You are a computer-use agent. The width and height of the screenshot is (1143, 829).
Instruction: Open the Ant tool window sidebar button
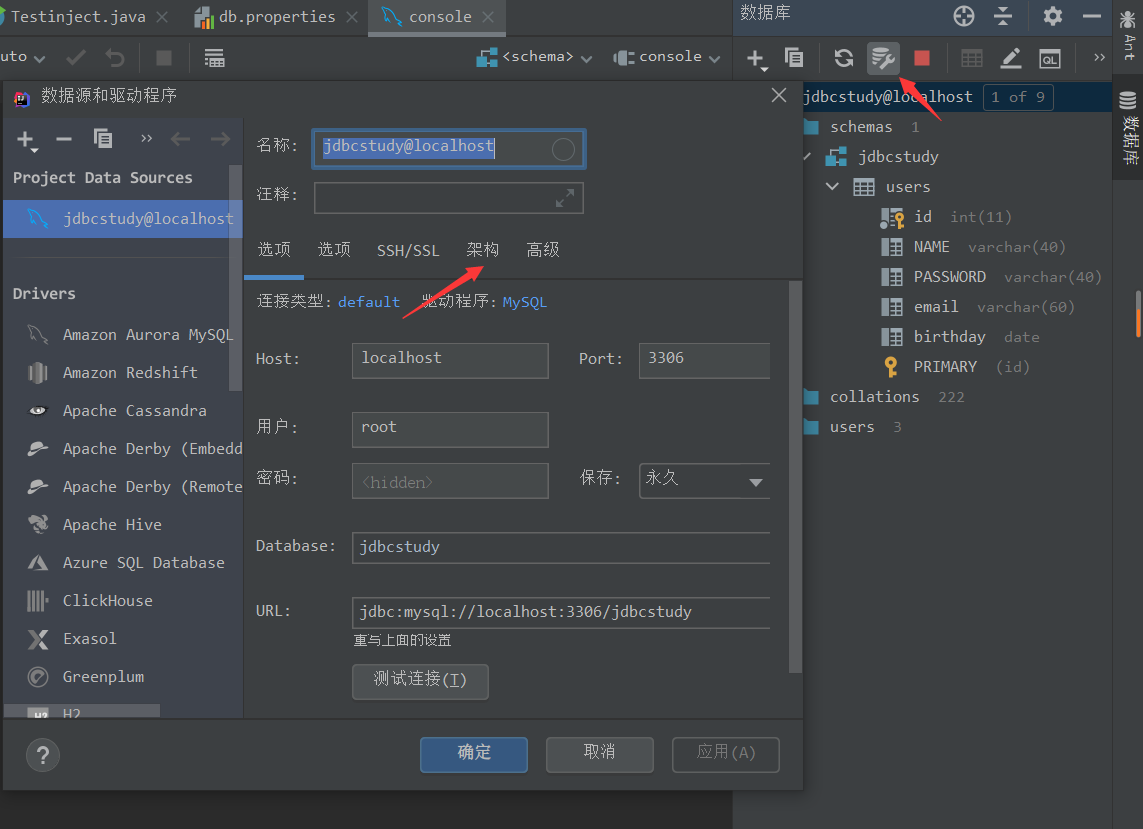[x=1128, y=36]
